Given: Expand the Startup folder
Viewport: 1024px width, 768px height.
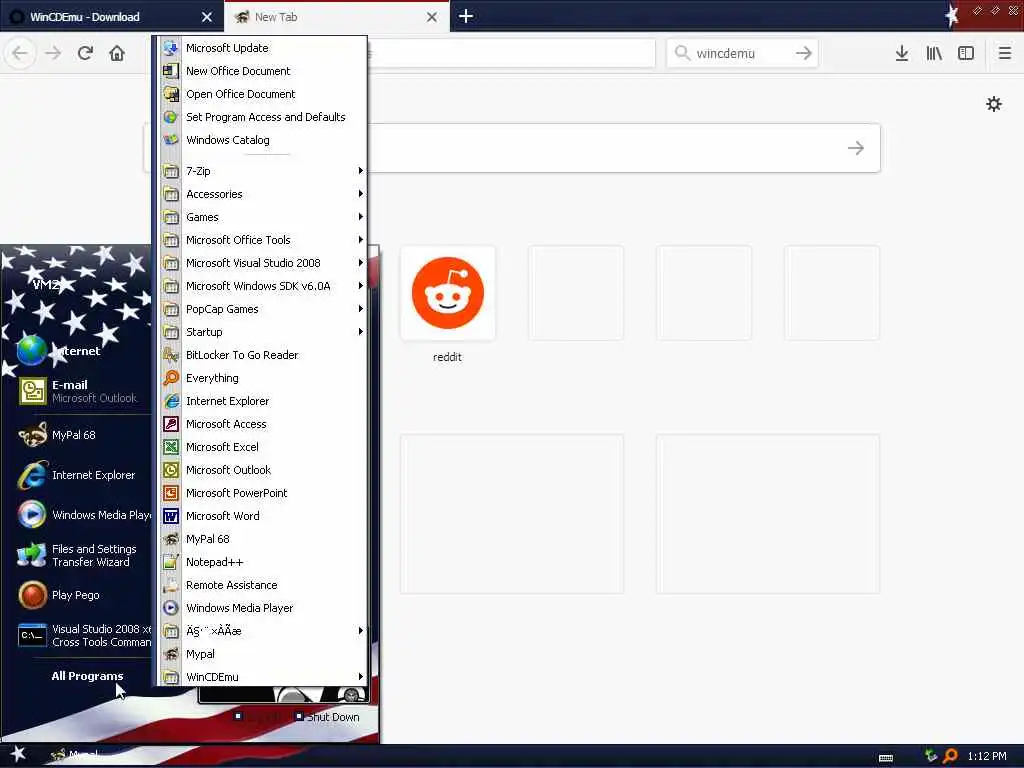Looking at the screenshot, I should (x=263, y=332).
